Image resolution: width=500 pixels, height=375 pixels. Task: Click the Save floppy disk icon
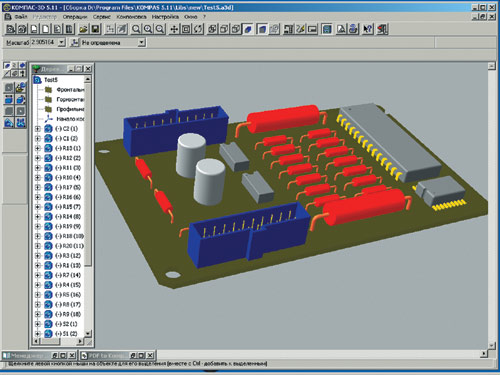pyautogui.click(x=96, y=29)
